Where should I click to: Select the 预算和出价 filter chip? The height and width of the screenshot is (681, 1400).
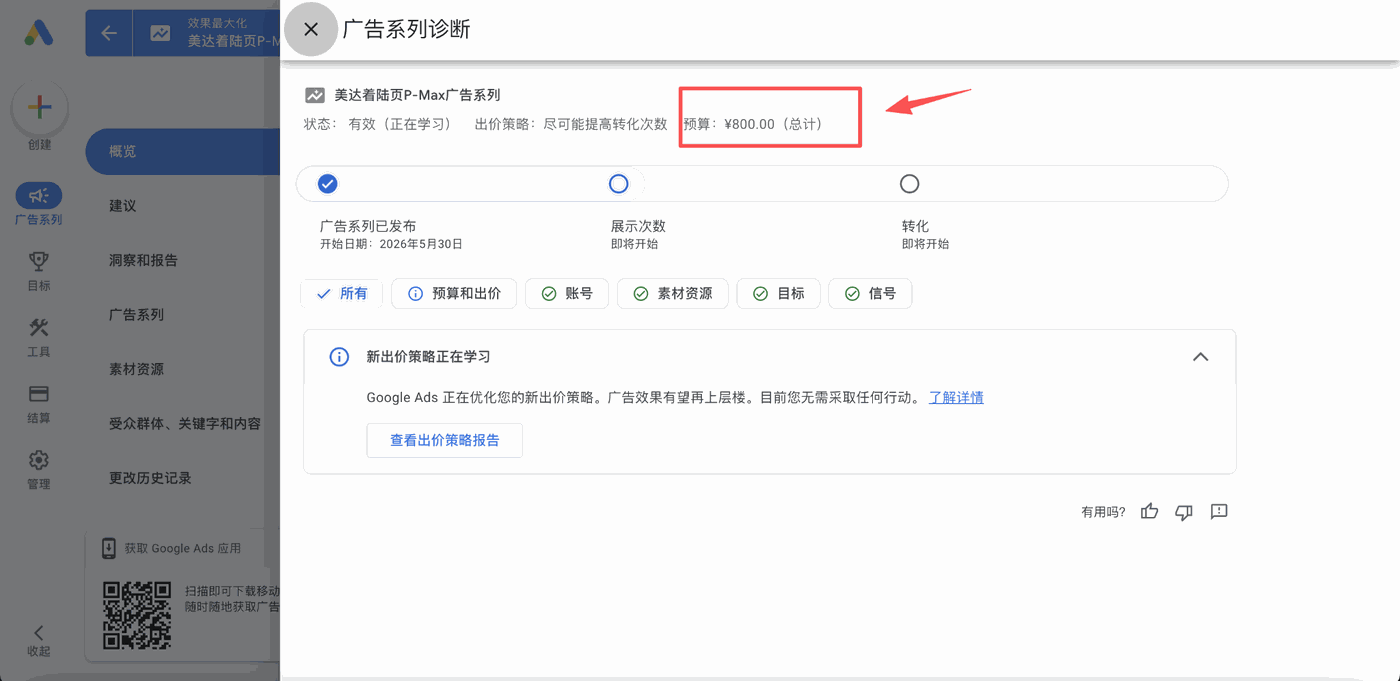(454, 294)
